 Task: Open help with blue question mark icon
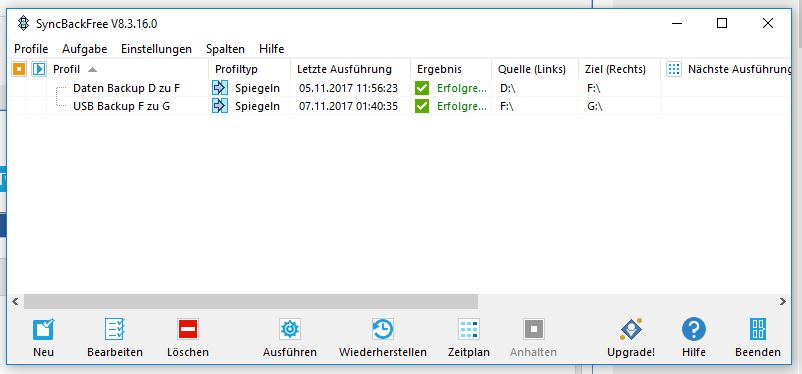[694, 329]
